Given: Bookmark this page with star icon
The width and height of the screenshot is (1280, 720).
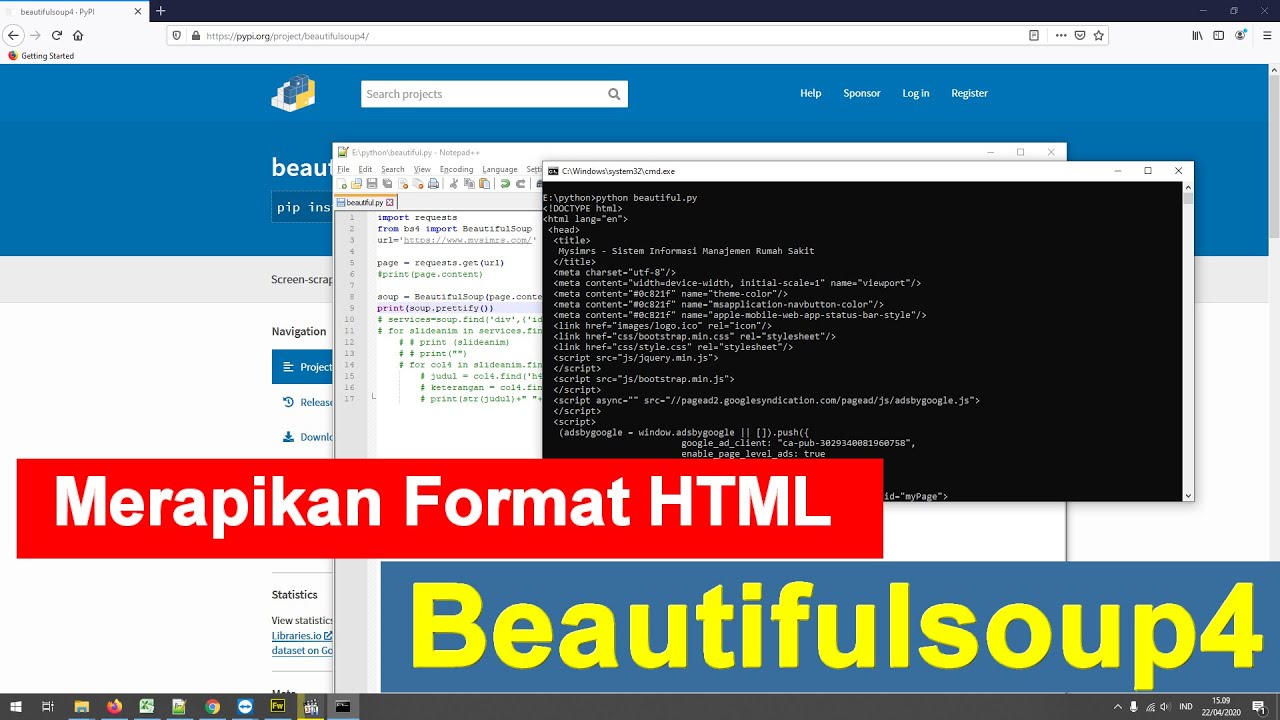Looking at the screenshot, I should (1099, 35).
